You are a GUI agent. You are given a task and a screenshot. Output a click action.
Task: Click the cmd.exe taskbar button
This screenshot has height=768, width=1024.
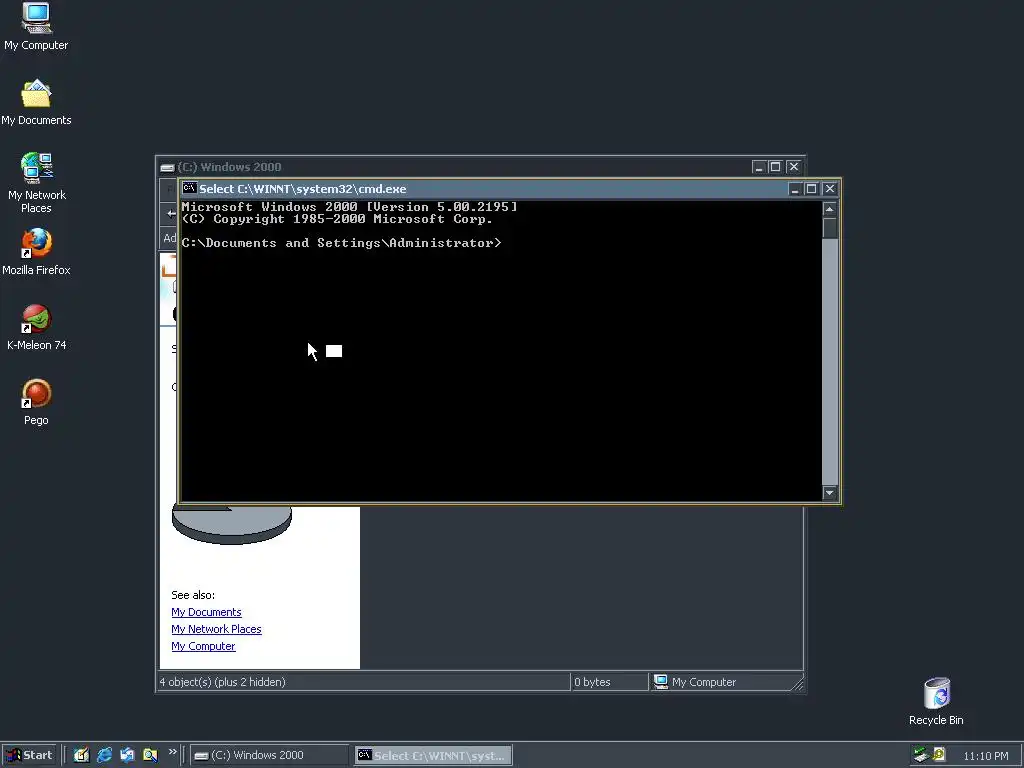tap(433, 756)
